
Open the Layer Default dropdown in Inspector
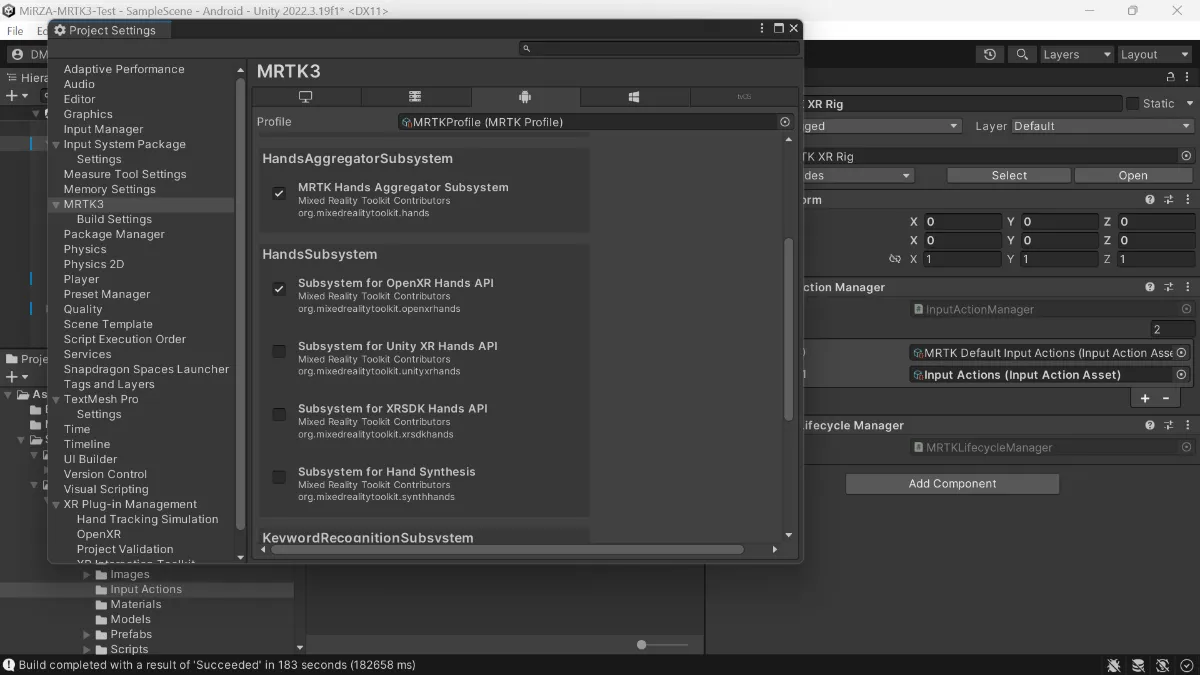click(1102, 126)
